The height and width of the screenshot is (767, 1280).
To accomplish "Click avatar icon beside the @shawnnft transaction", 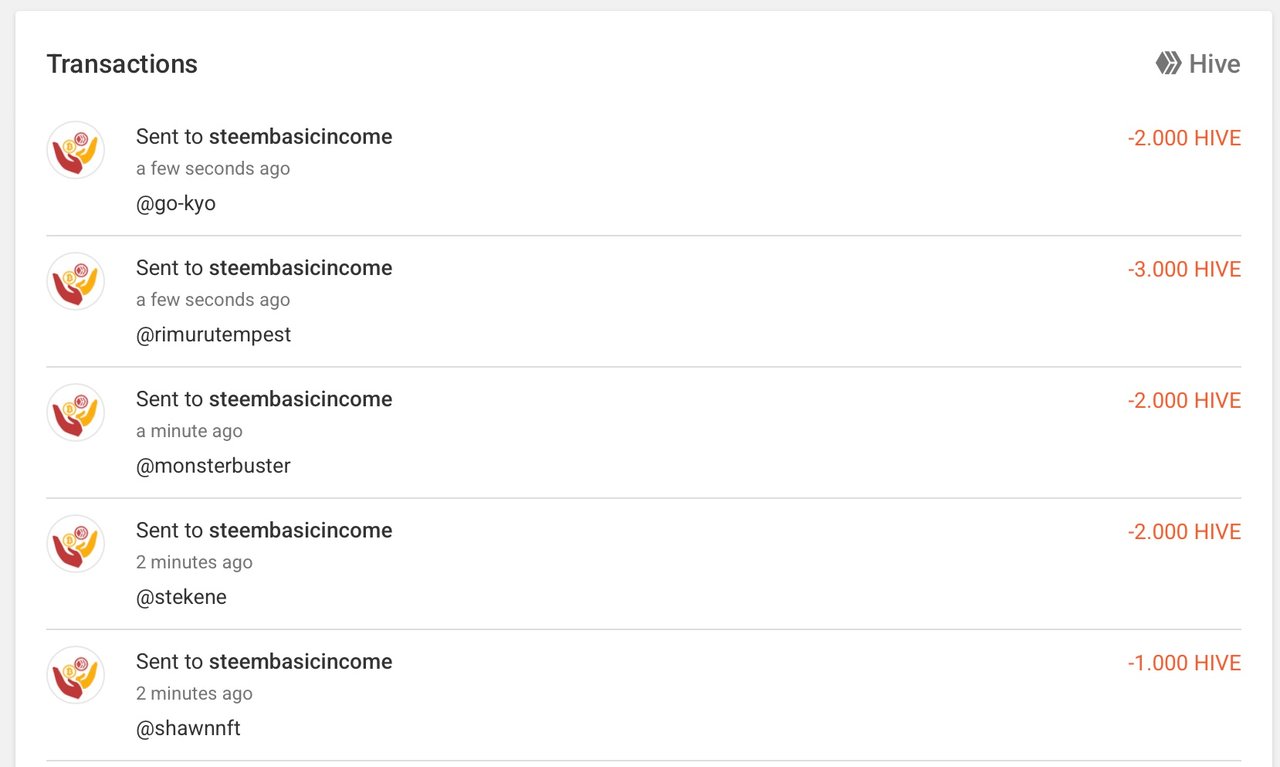I will pos(76,674).
